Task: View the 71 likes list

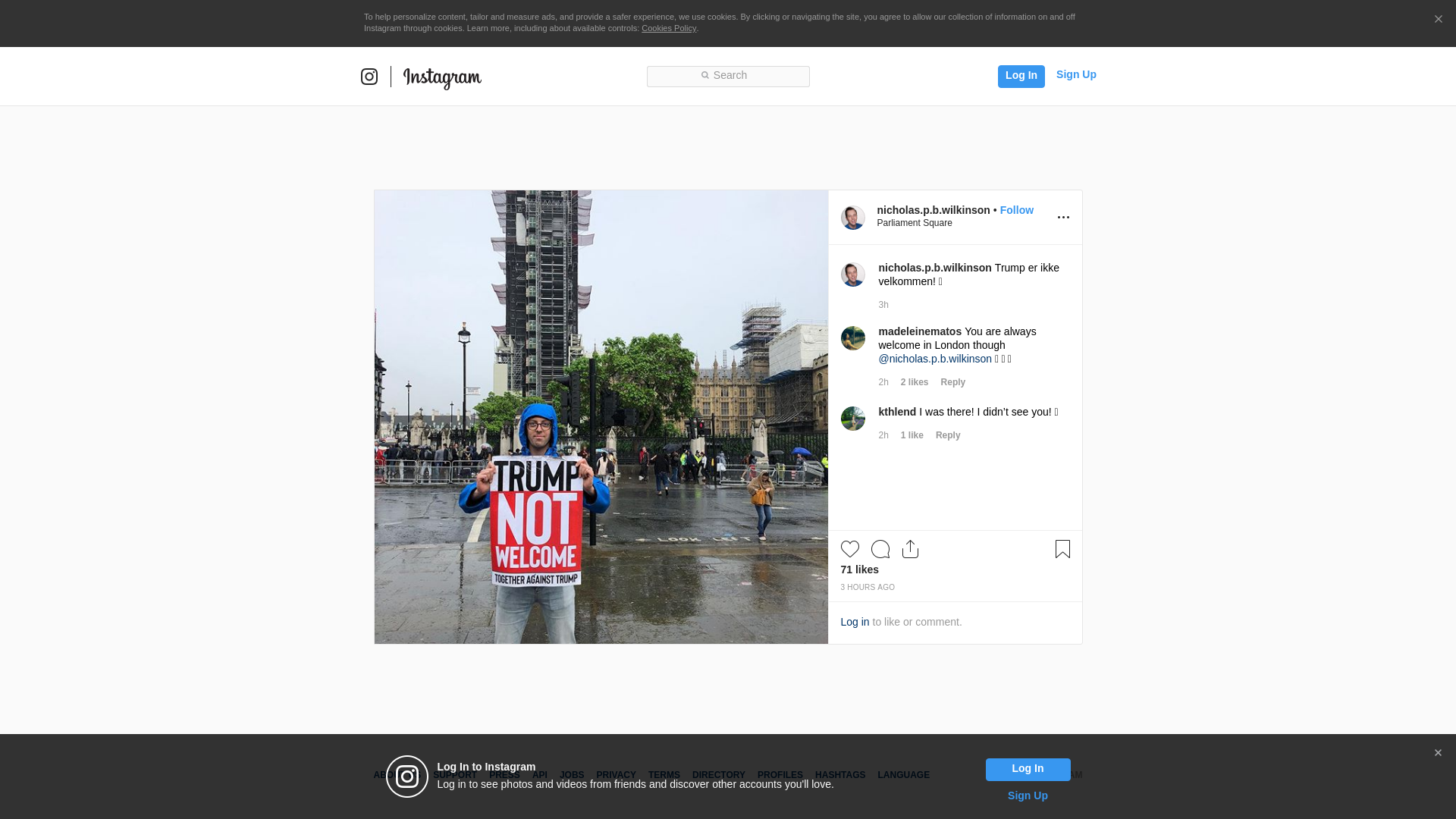Action: [859, 570]
